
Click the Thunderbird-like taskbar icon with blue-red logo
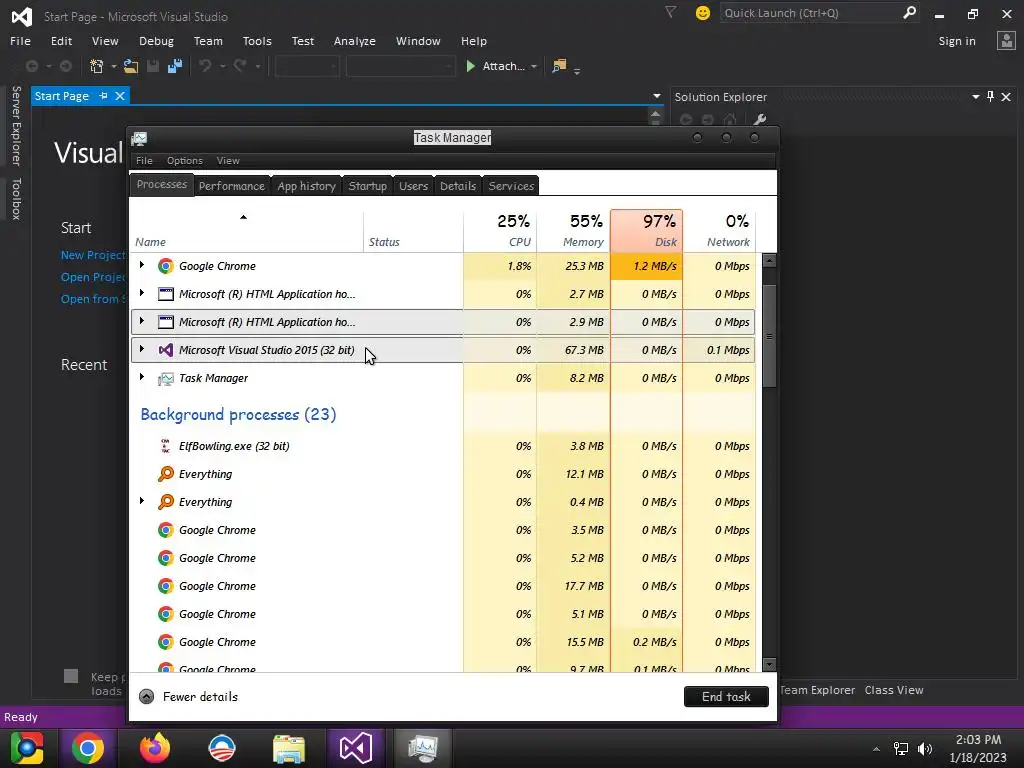pyautogui.click(x=221, y=748)
